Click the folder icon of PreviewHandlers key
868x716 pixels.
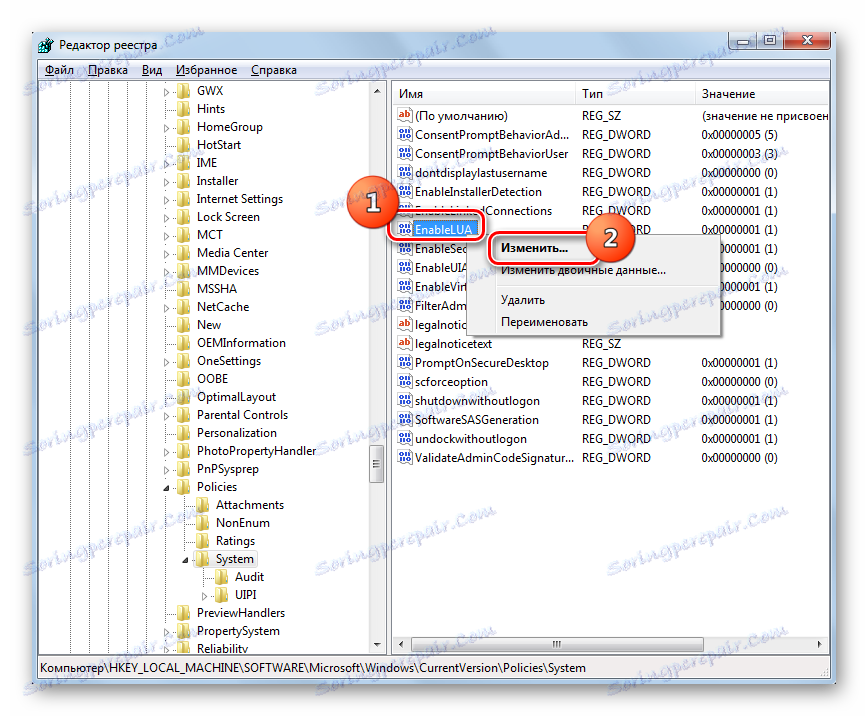coord(184,612)
